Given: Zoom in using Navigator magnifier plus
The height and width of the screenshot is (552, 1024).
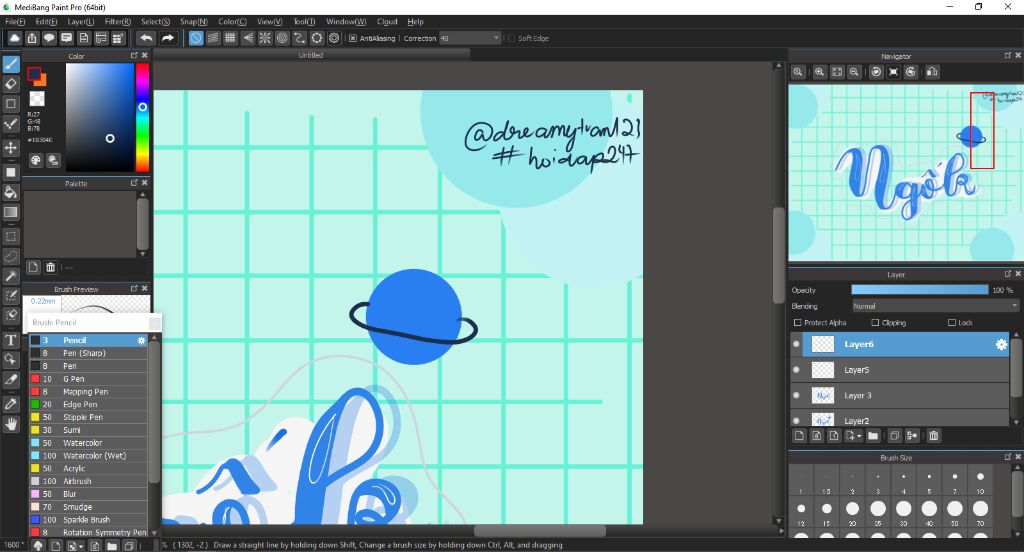Looking at the screenshot, I should [820, 72].
